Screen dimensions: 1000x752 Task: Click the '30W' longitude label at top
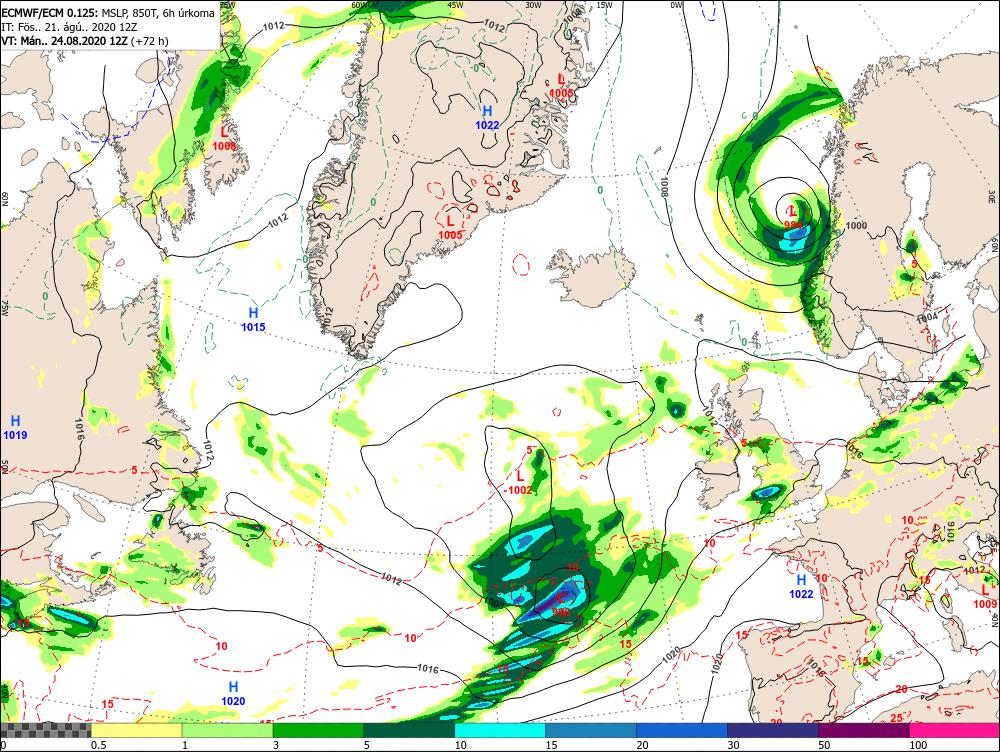pos(534,5)
